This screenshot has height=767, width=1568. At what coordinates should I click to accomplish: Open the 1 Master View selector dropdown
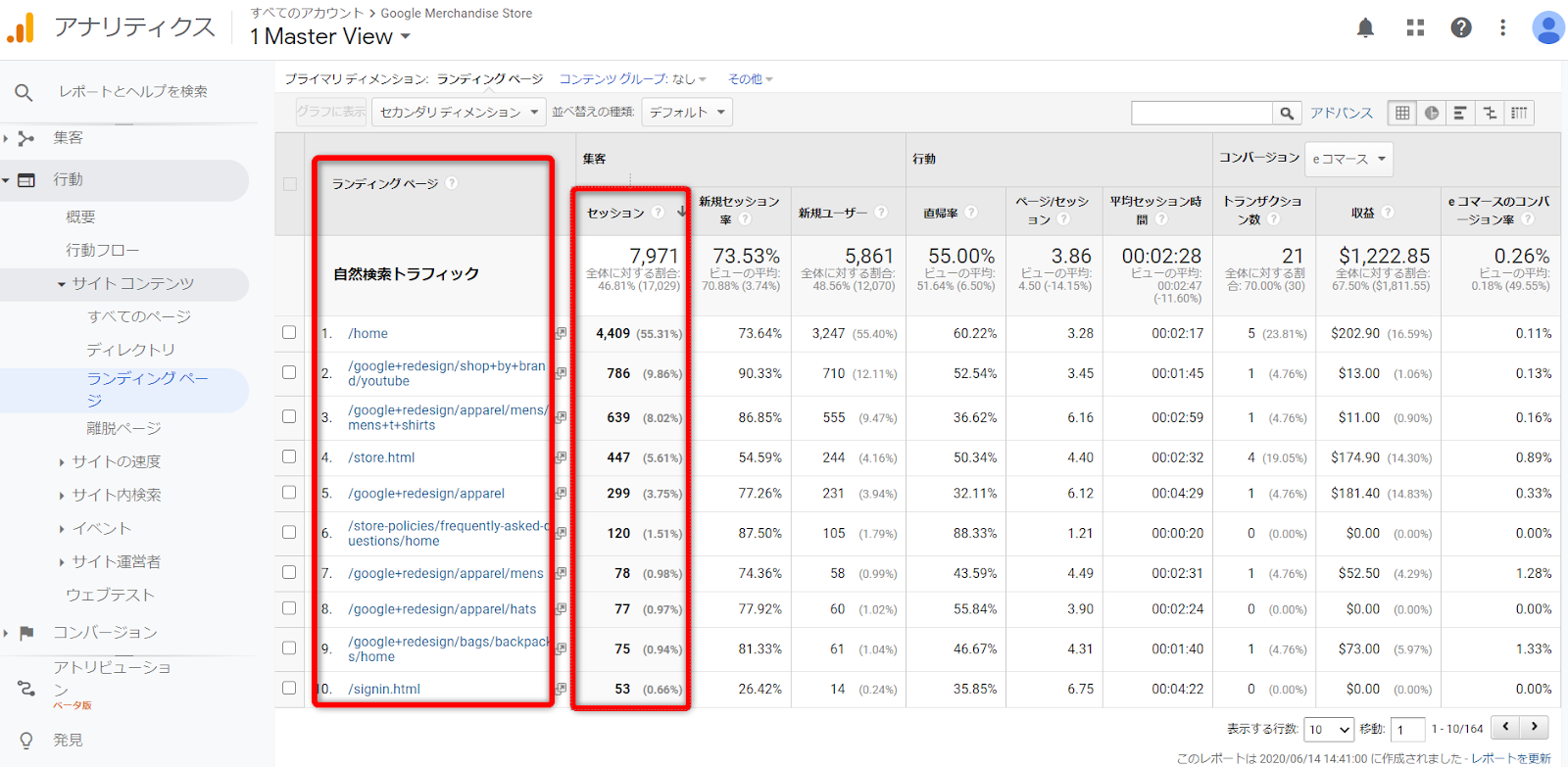click(x=330, y=37)
